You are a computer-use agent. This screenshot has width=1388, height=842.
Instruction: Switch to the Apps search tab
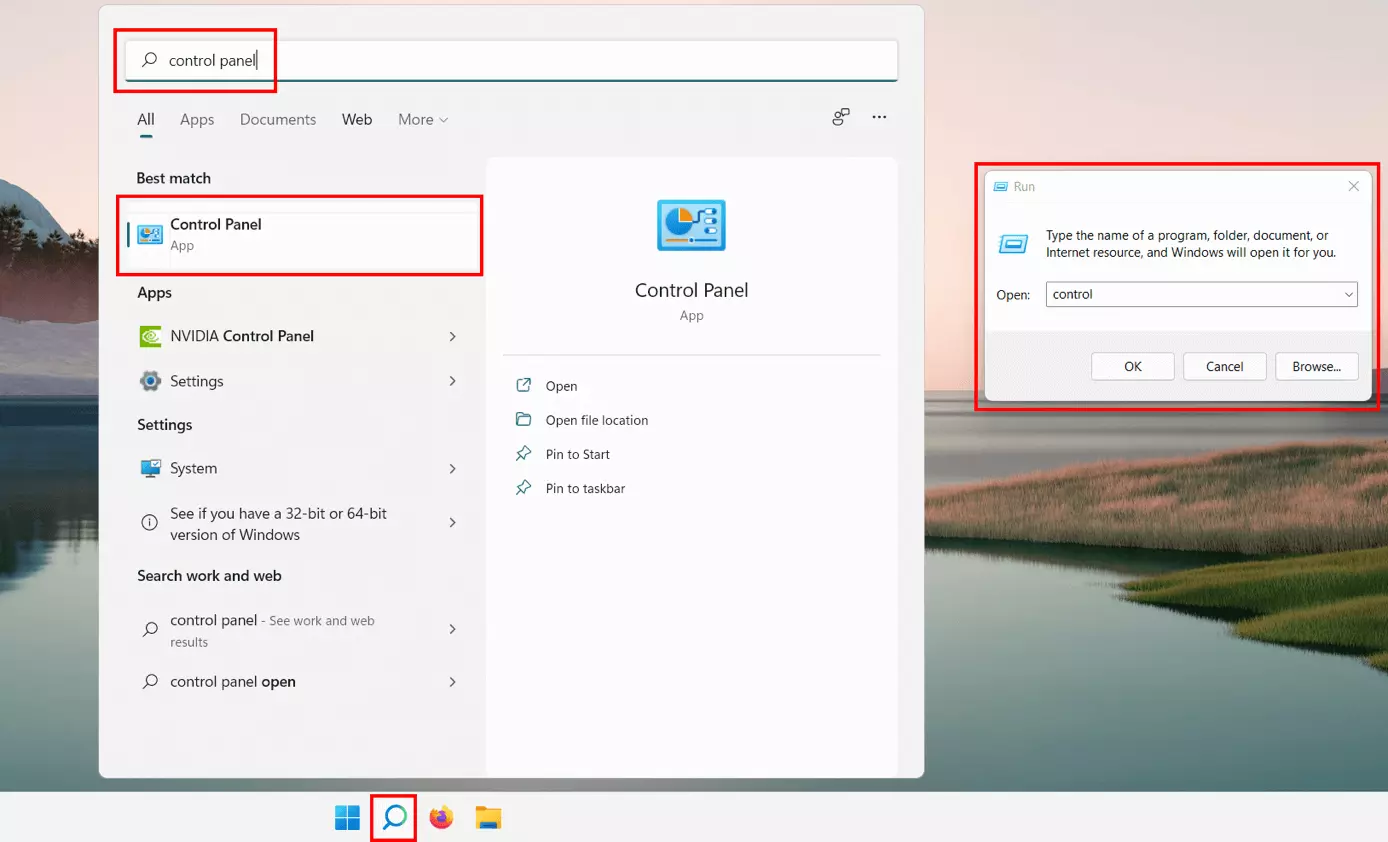197,119
